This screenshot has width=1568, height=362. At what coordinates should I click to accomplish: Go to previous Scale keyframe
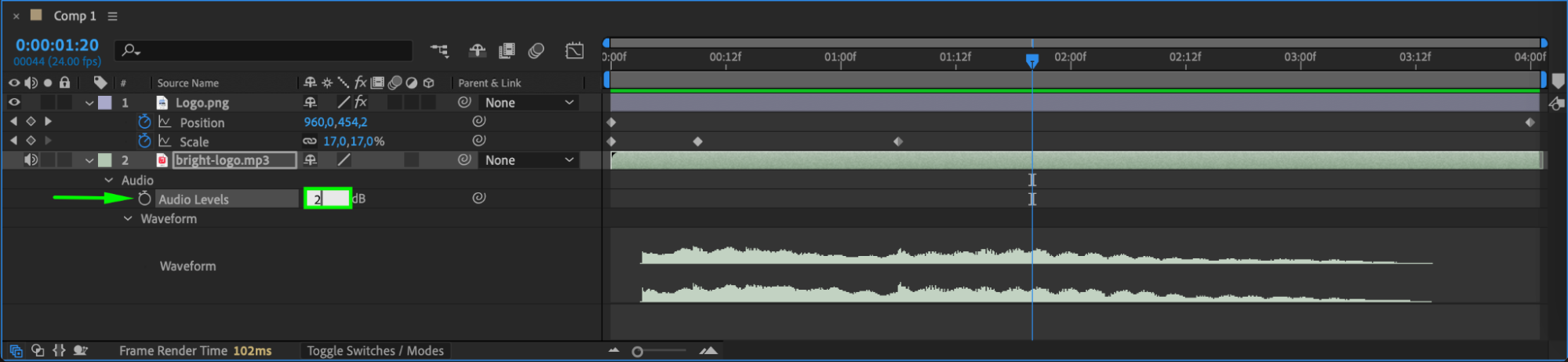pyautogui.click(x=13, y=141)
